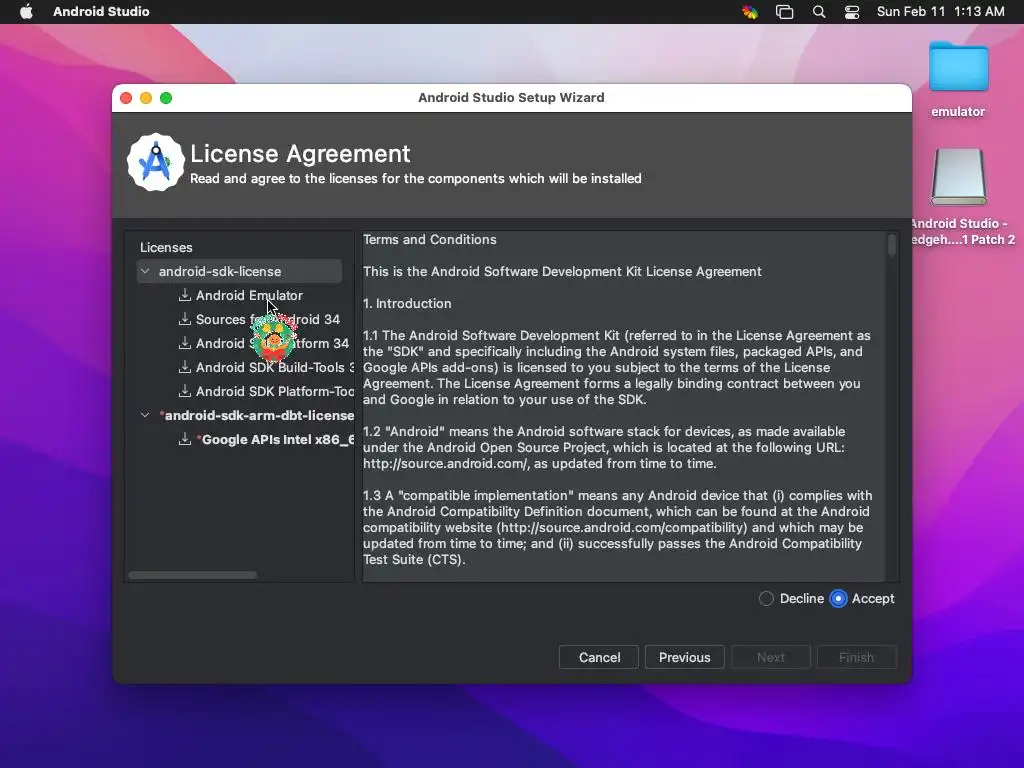Select Android SDK Platform 34 item

pos(272,343)
